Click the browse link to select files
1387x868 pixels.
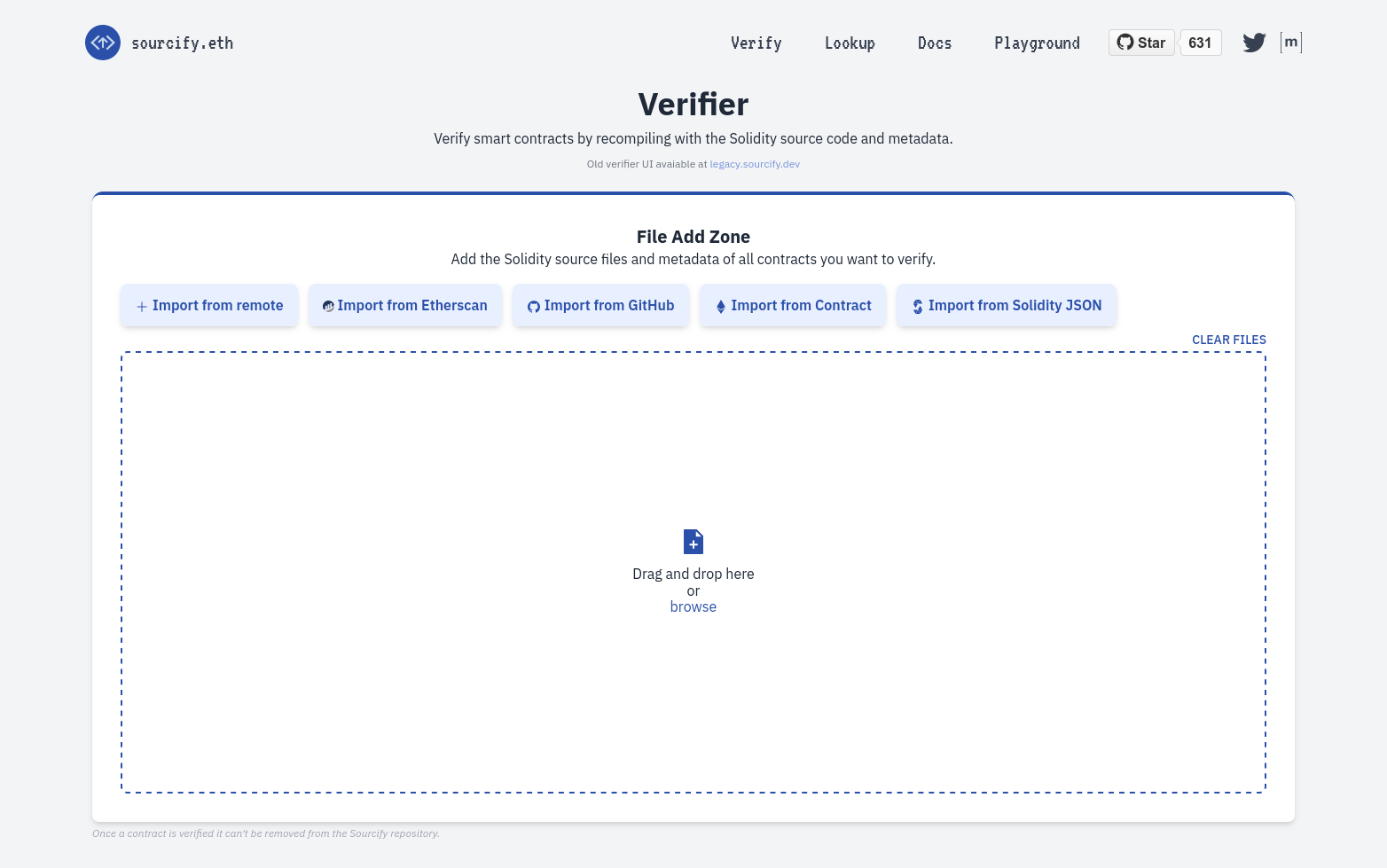click(693, 606)
